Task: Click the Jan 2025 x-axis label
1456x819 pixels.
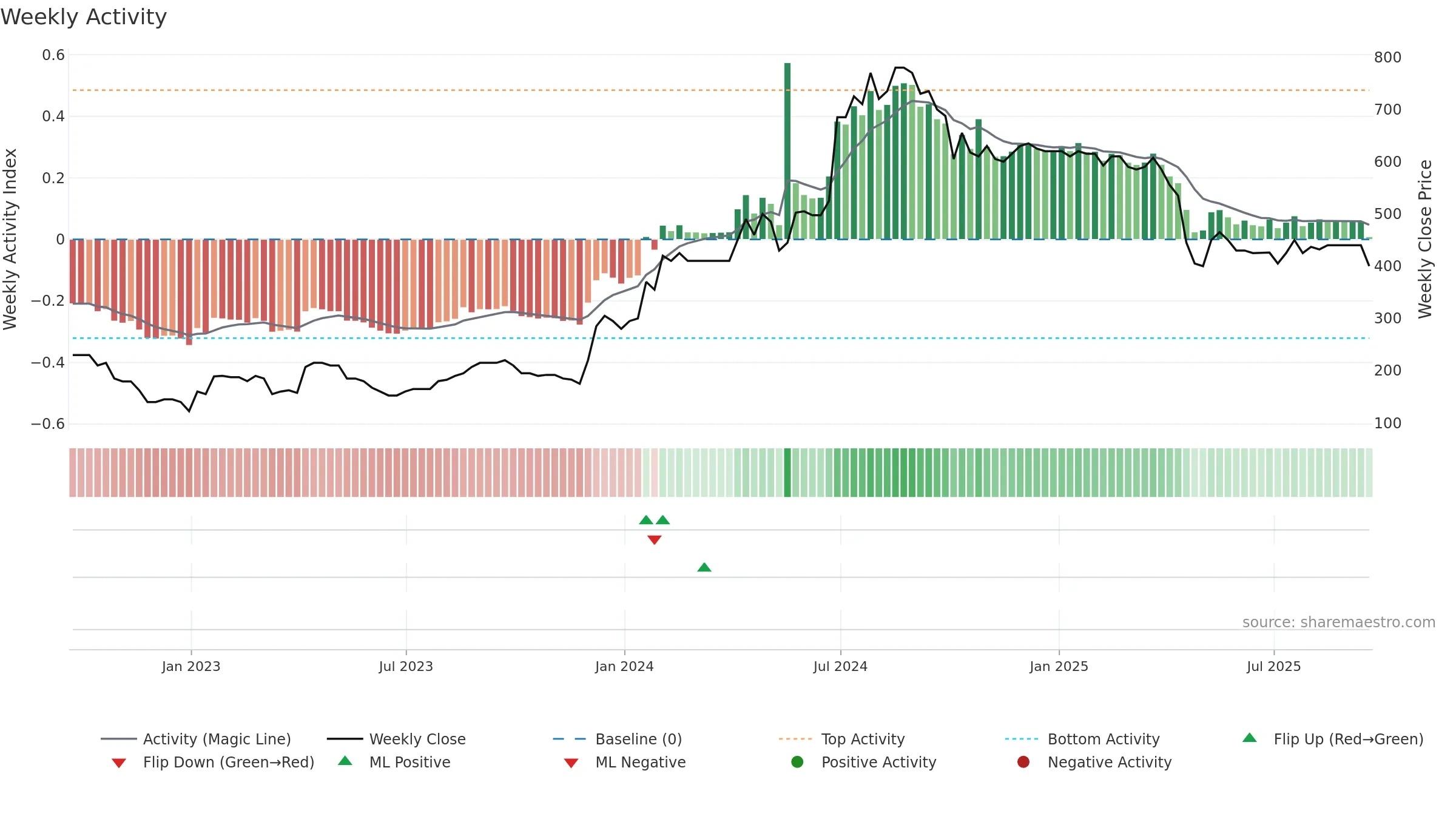Action: point(1059,667)
